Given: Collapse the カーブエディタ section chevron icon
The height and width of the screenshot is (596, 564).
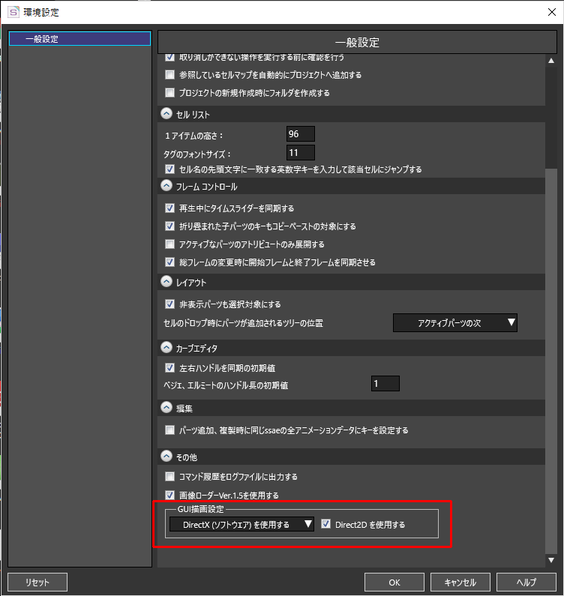Looking at the screenshot, I should [x=166, y=347].
